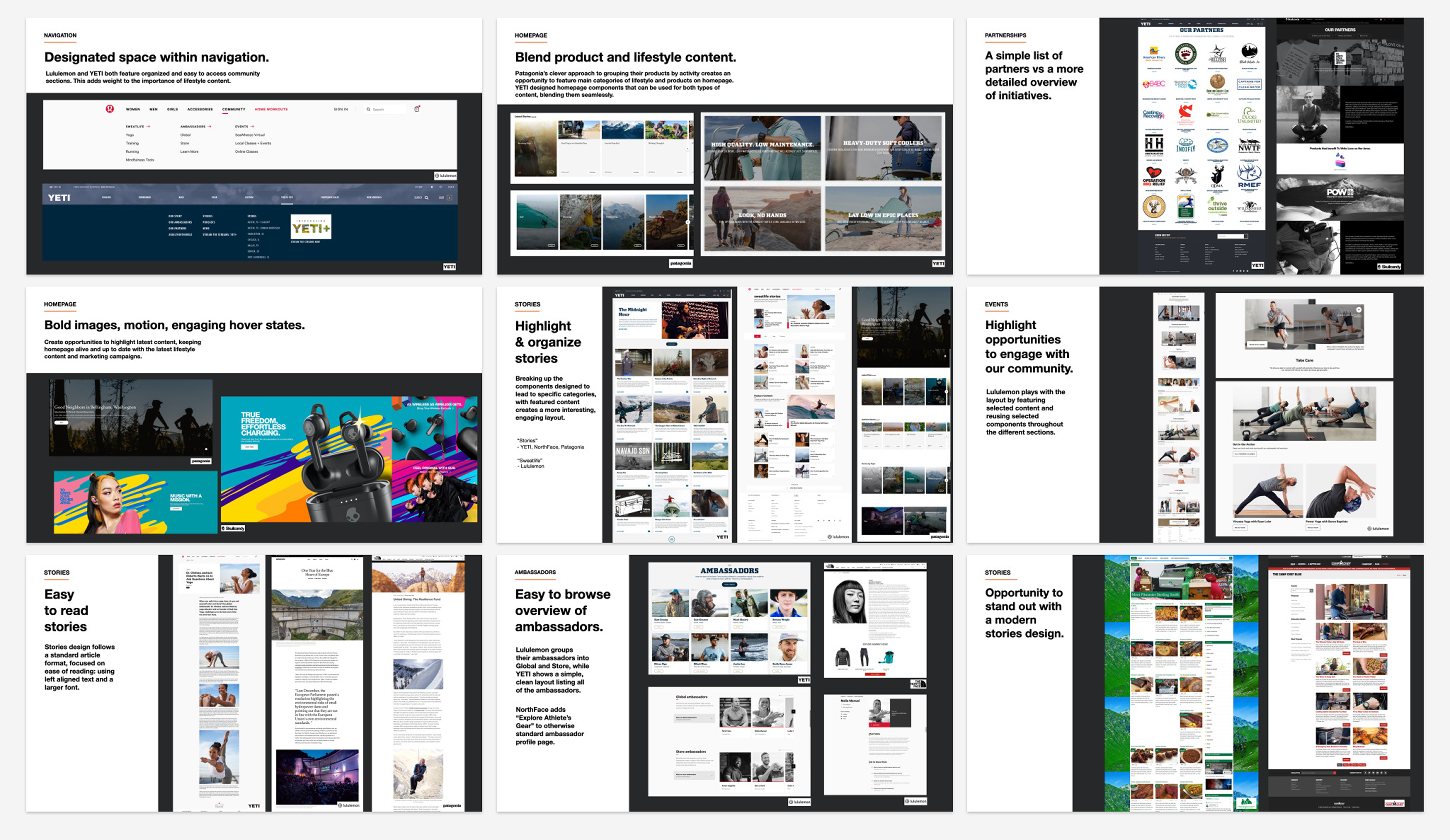Open the WOMEN menu in lululemon navigation

133,109
